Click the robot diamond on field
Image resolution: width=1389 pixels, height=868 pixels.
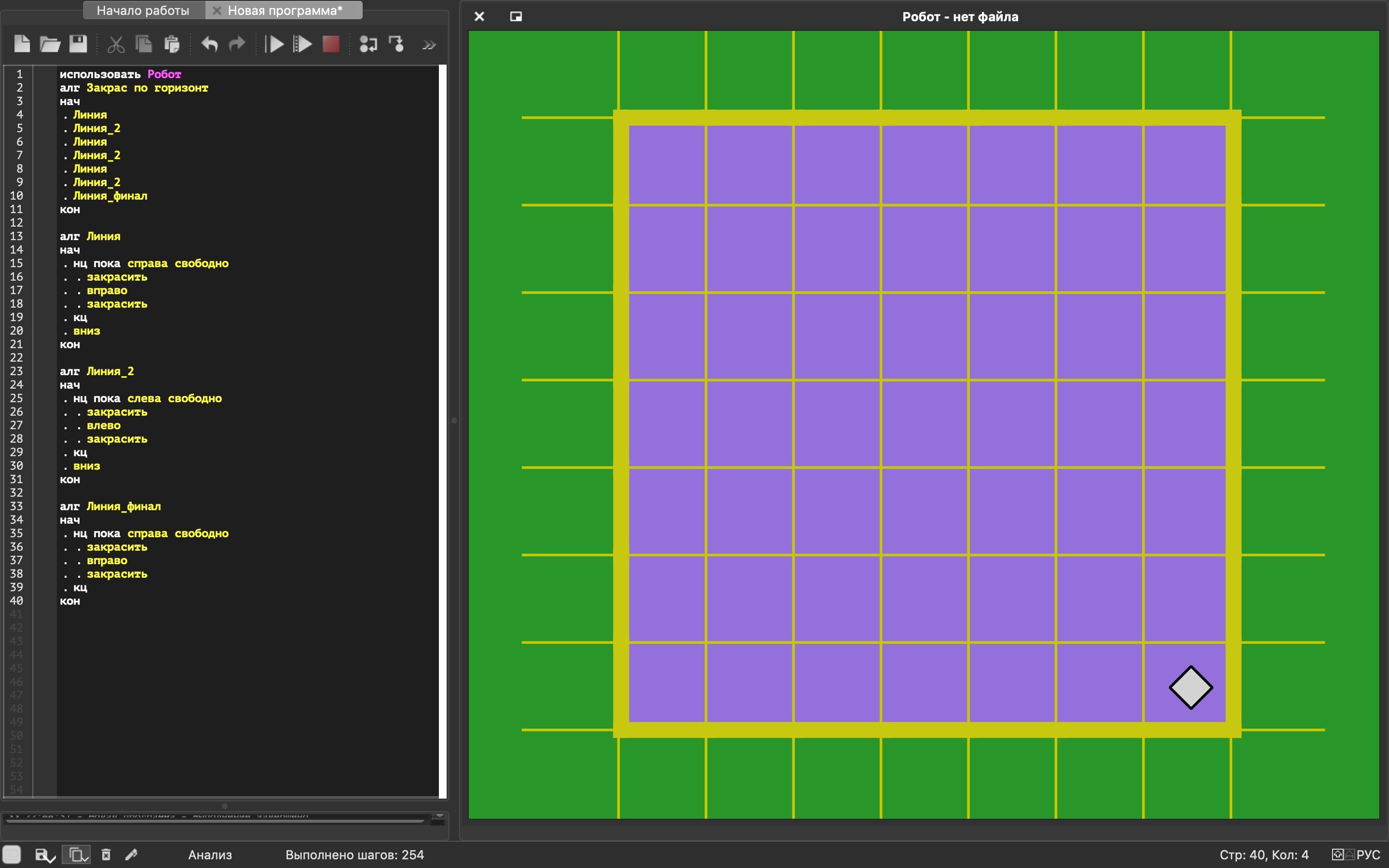pos(1190,687)
